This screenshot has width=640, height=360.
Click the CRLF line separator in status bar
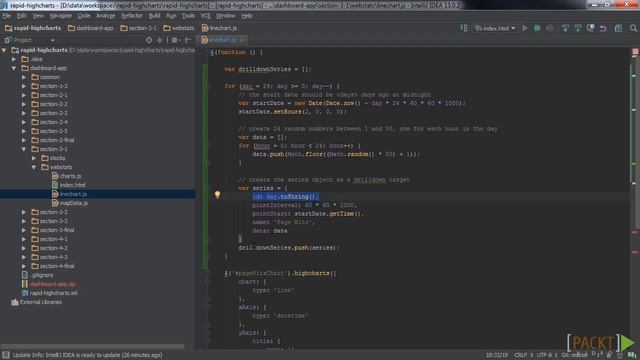(x=523, y=355)
